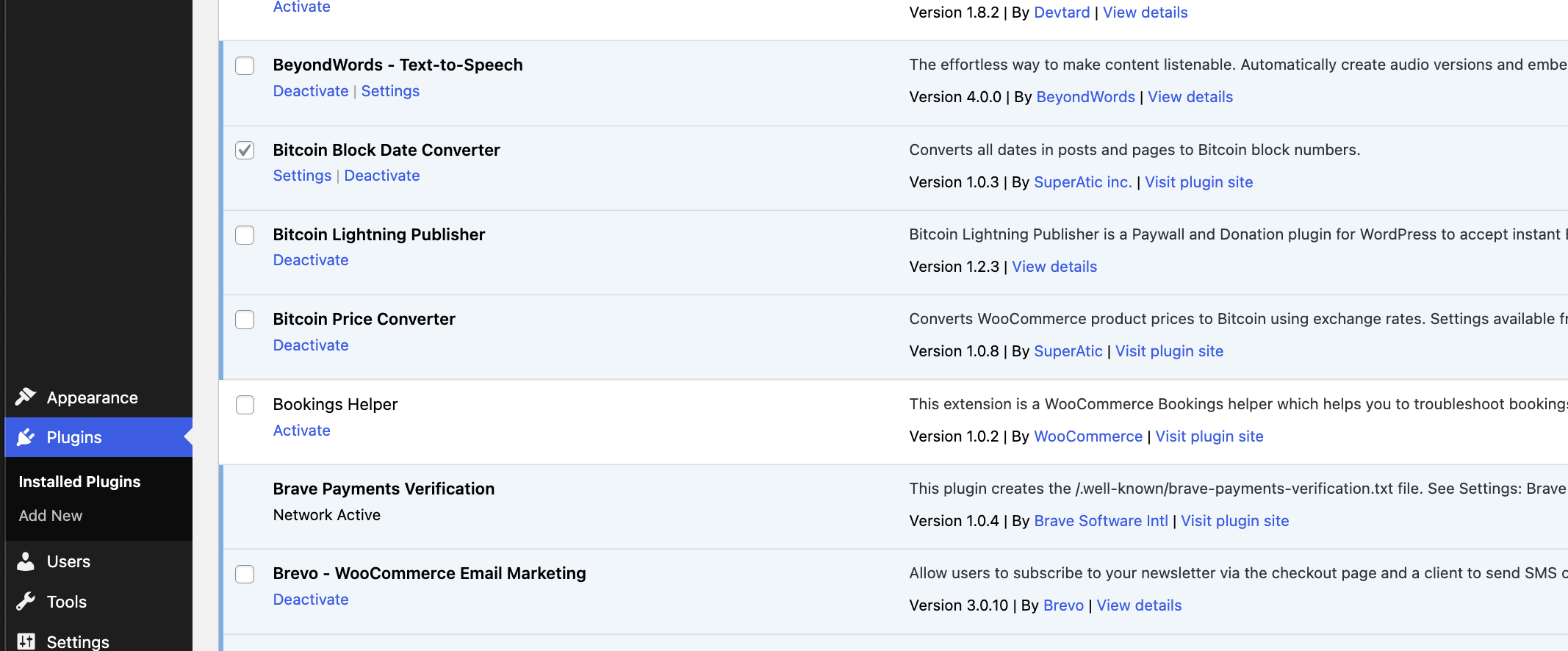
Task: Click the Appearance paintbrush icon
Action: point(26,397)
